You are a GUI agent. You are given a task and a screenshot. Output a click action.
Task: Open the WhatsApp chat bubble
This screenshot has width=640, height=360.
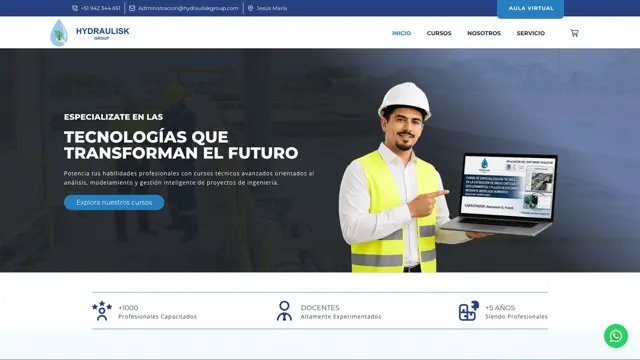click(x=616, y=336)
